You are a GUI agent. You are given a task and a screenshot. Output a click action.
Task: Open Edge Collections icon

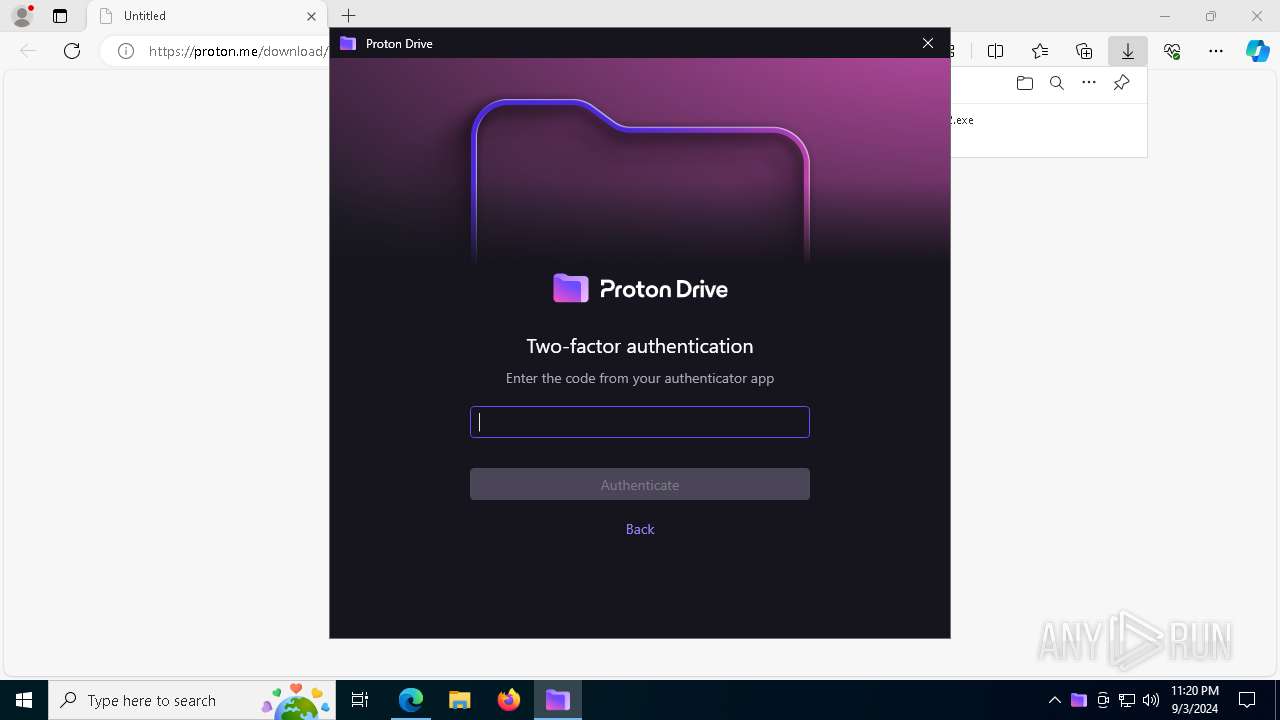click(x=1084, y=51)
